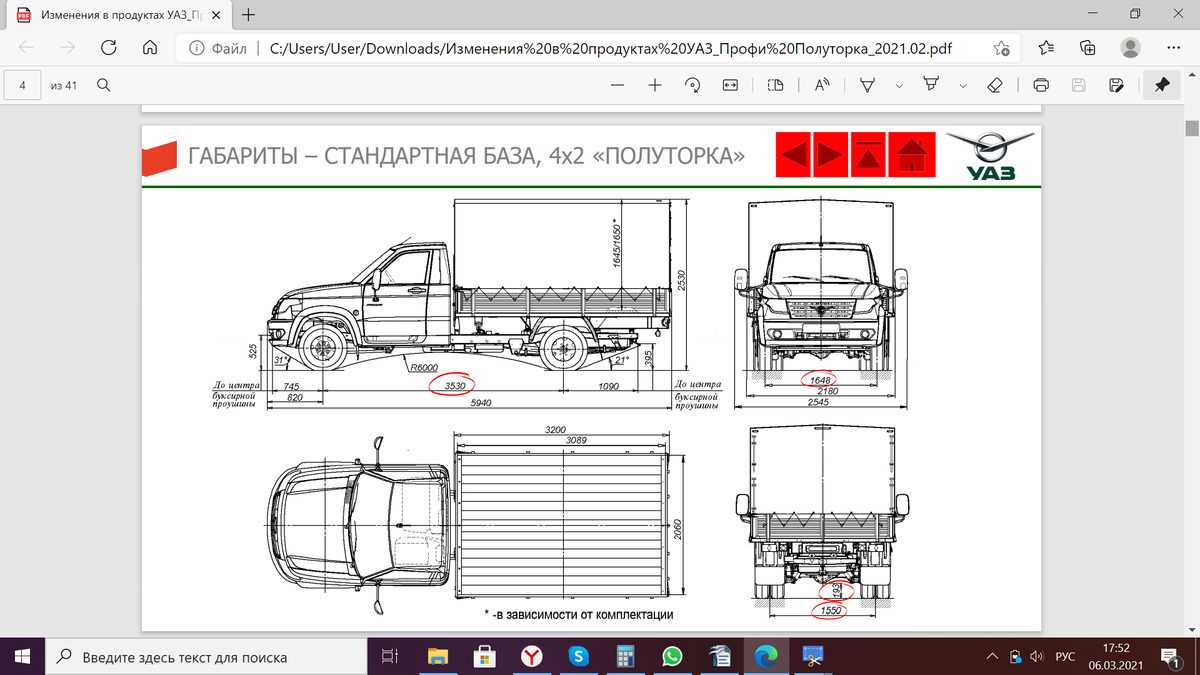Open Calculator from taskbar
The height and width of the screenshot is (675, 1200).
625,656
